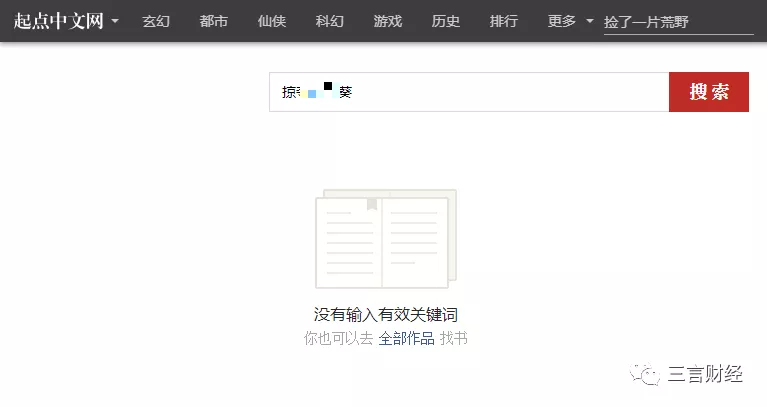Open the 科幻 category
767x407 pixels.
tap(330, 21)
